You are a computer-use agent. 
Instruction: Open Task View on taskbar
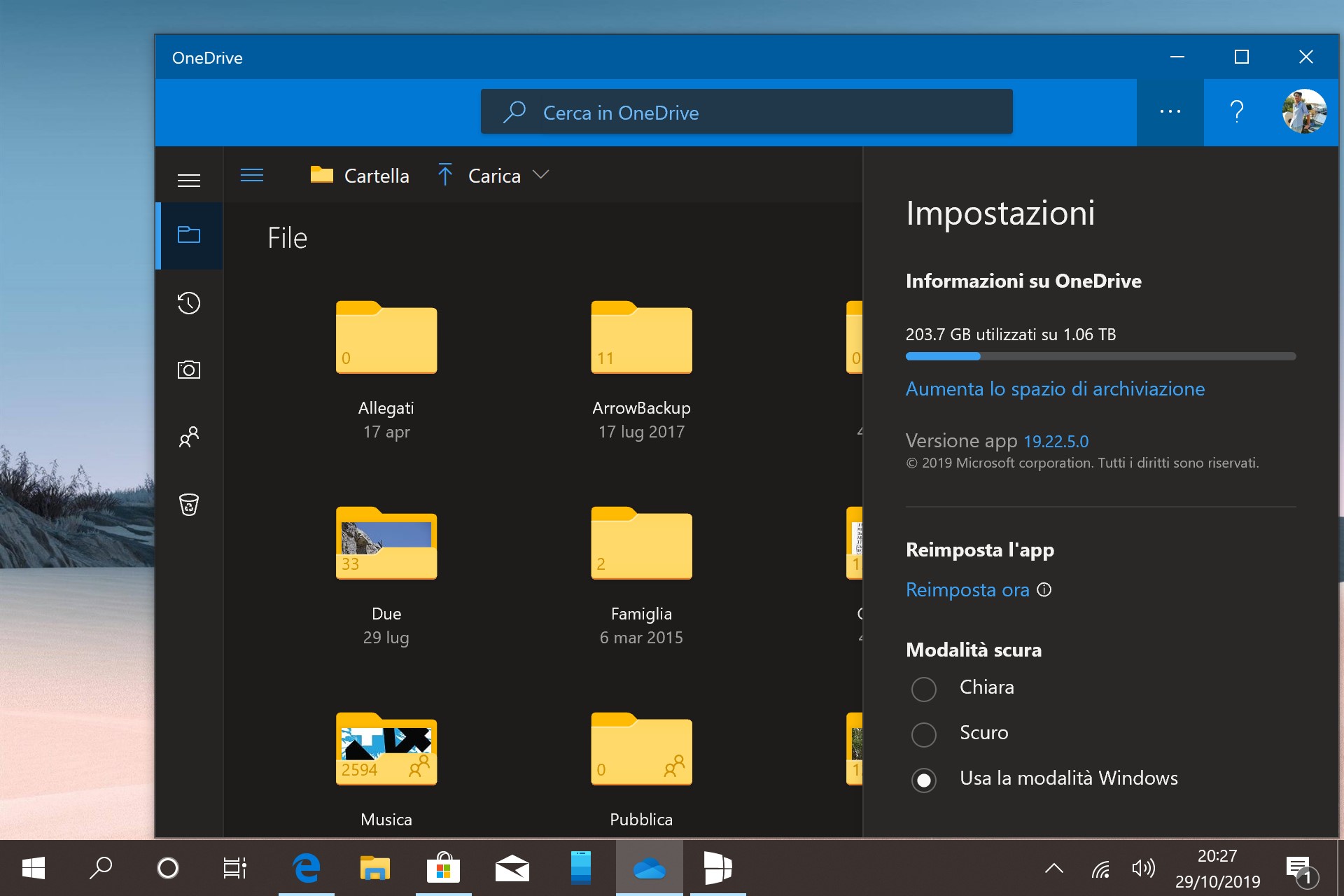click(x=234, y=868)
